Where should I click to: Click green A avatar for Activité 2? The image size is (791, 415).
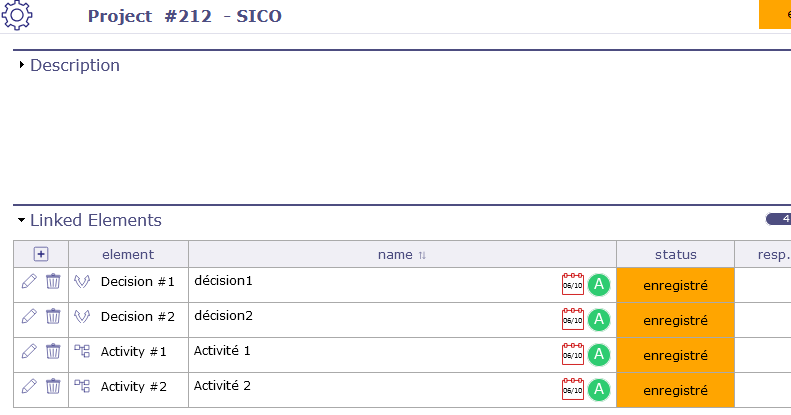click(598, 390)
